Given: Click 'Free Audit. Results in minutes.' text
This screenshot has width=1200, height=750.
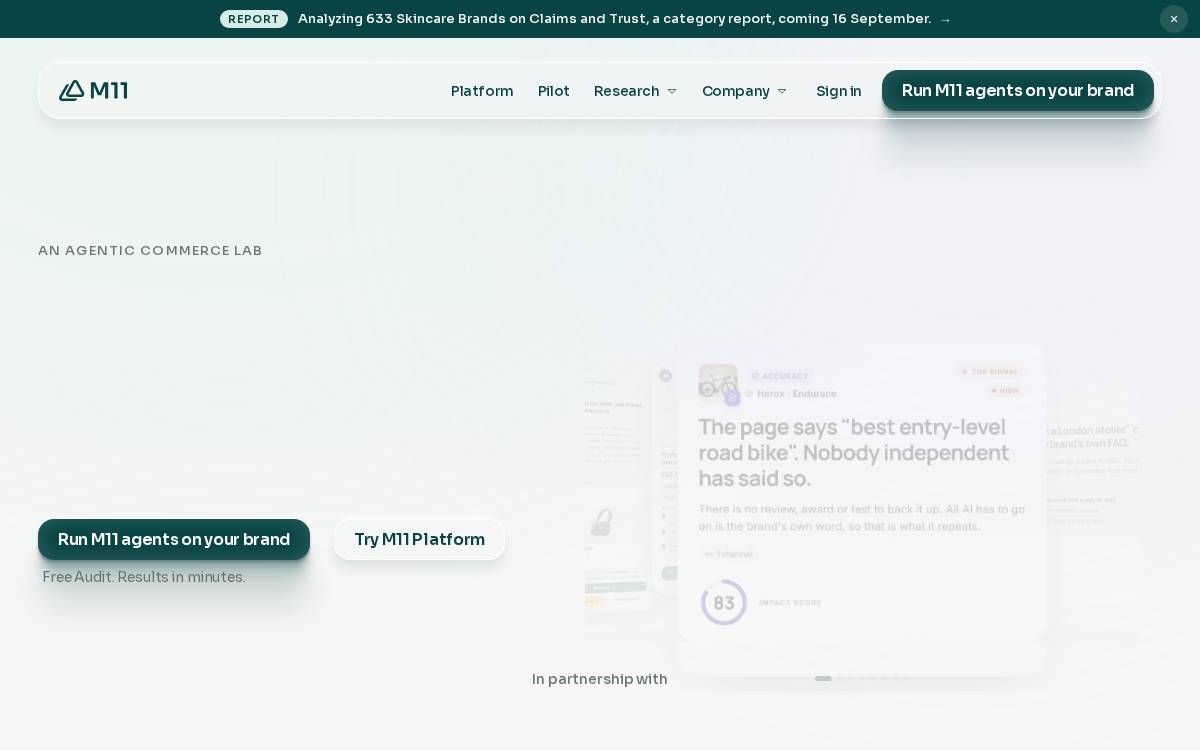Looking at the screenshot, I should (x=144, y=577).
